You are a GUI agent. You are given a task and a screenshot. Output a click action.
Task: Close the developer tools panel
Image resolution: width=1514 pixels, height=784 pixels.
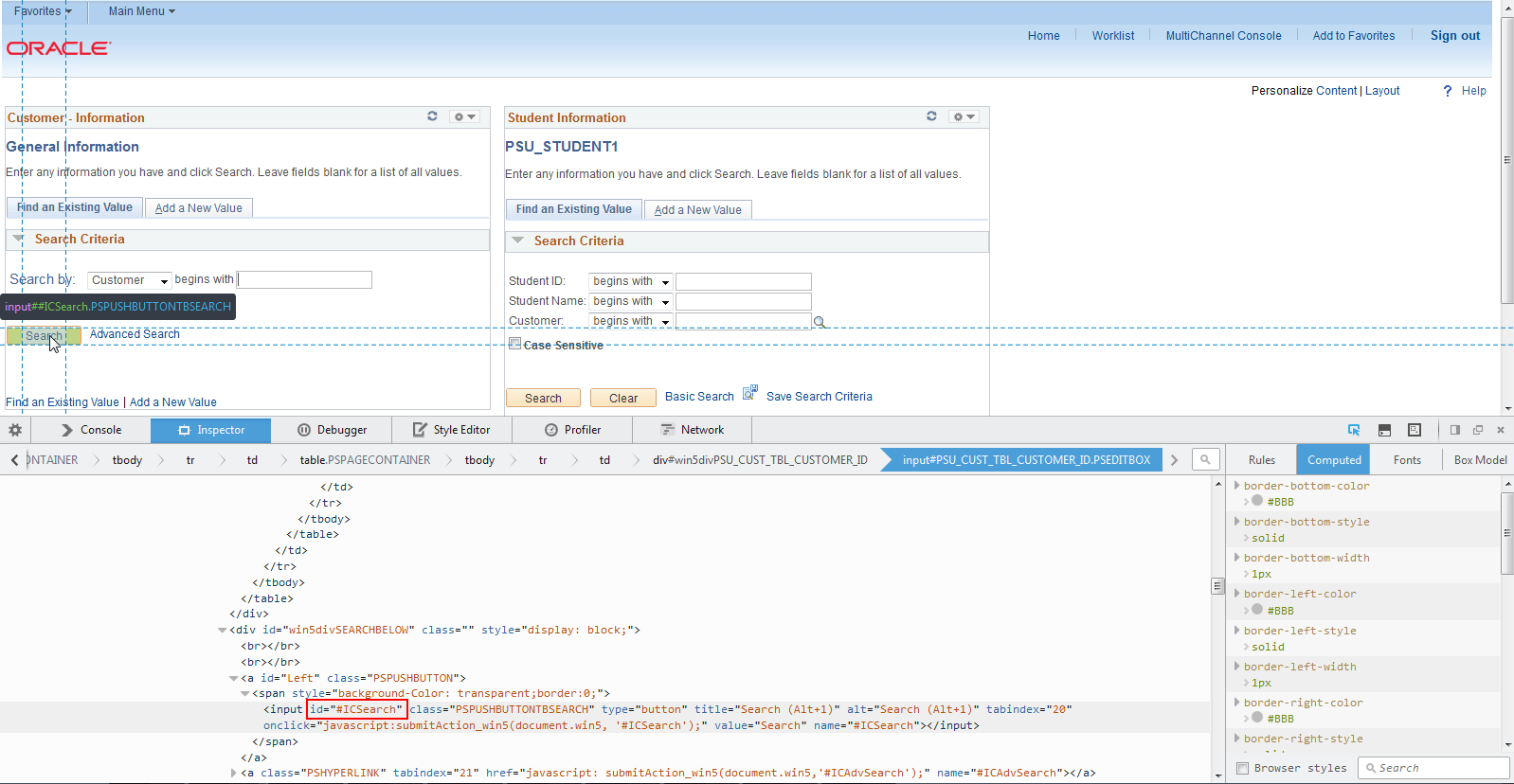click(x=1501, y=430)
